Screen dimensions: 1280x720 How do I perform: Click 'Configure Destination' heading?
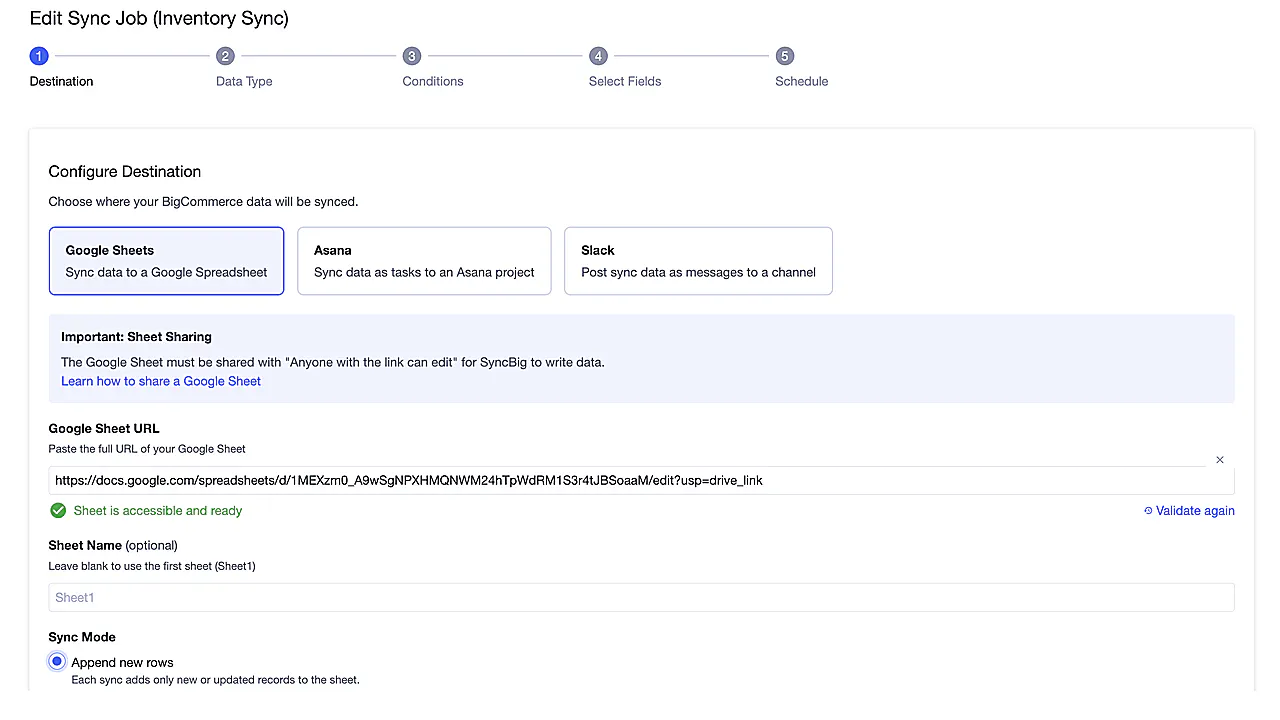tap(125, 171)
